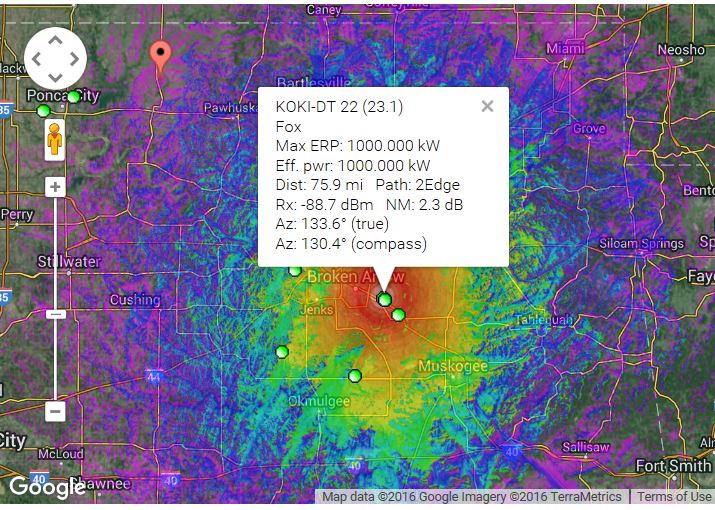Zoom in with the plus button
The width and height of the screenshot is (715, 510).
(55, 187)
